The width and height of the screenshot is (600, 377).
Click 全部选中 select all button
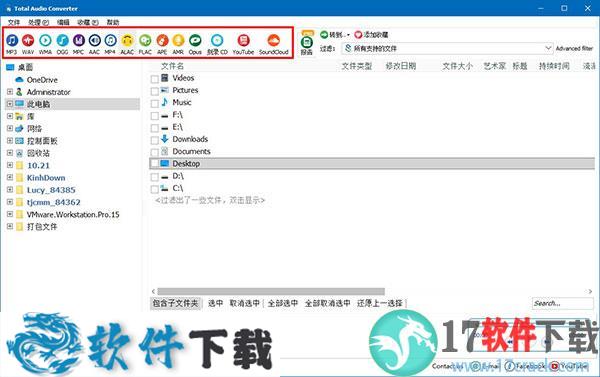282,304
